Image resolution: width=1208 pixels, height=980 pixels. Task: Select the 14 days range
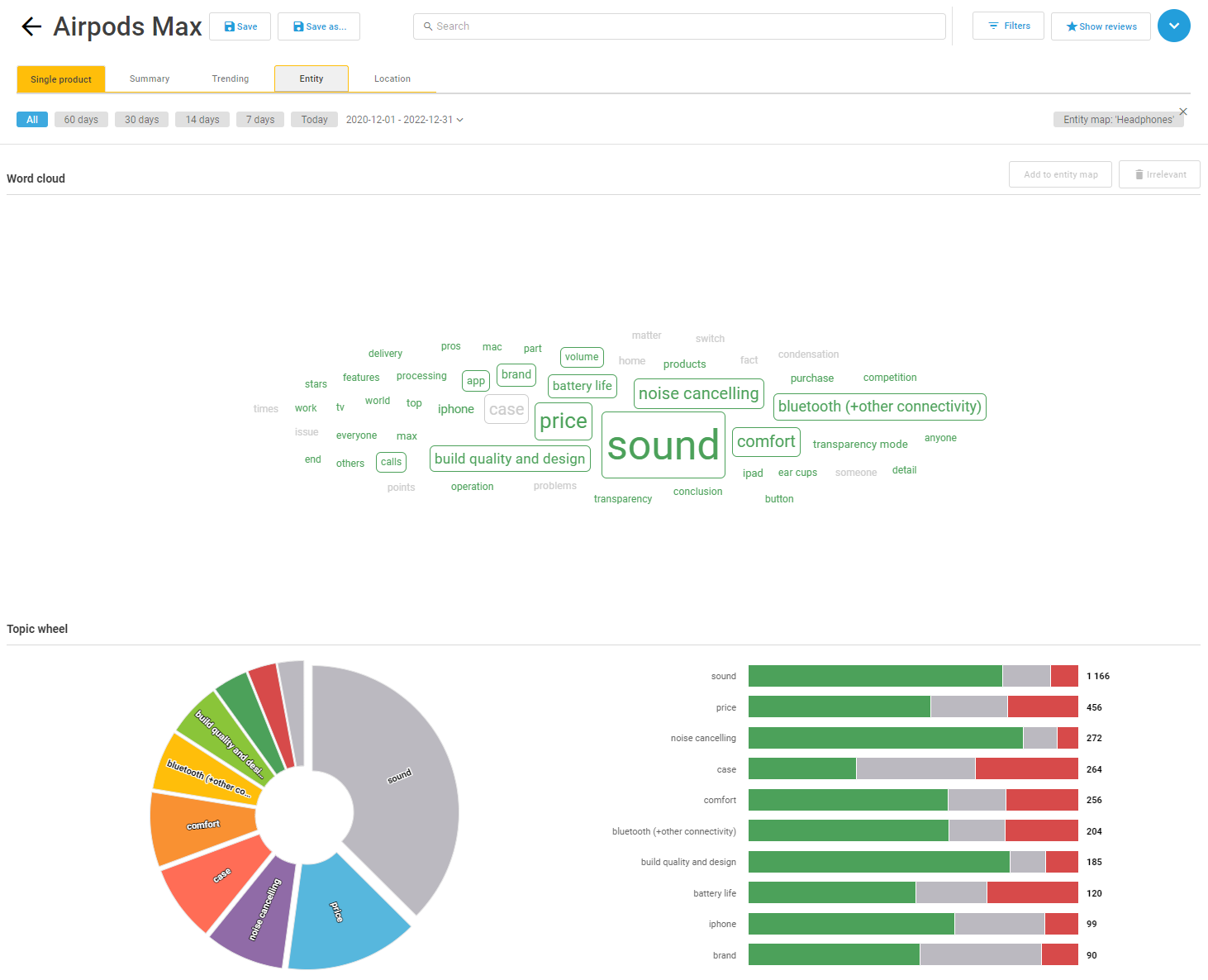pyautogui.click(x=202, y=120)
